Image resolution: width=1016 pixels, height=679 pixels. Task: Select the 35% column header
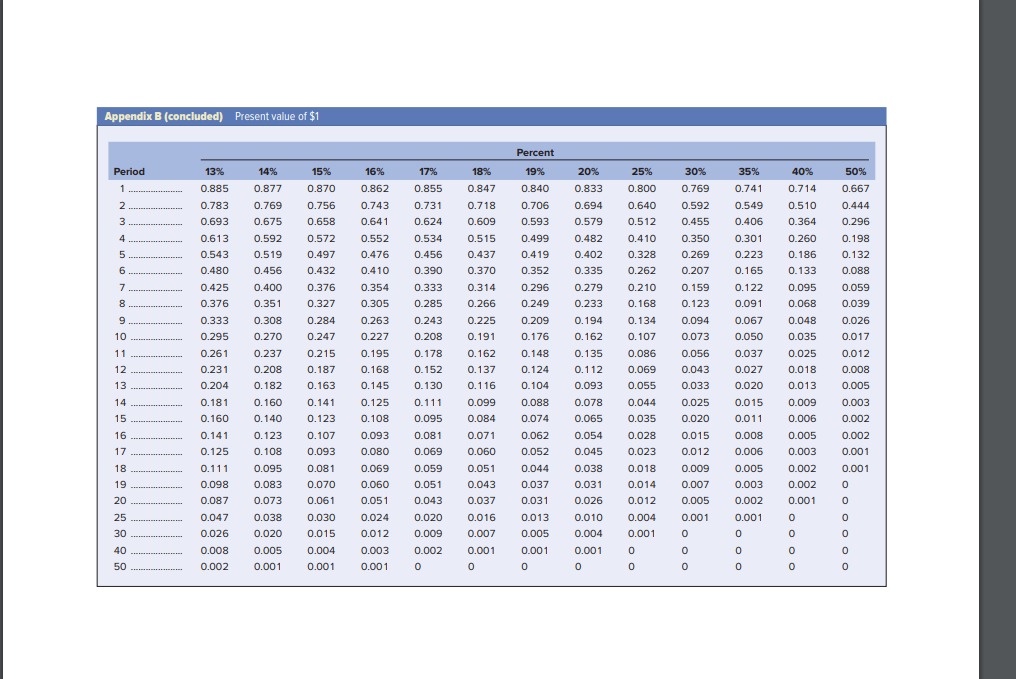click(x=749, y=172)
